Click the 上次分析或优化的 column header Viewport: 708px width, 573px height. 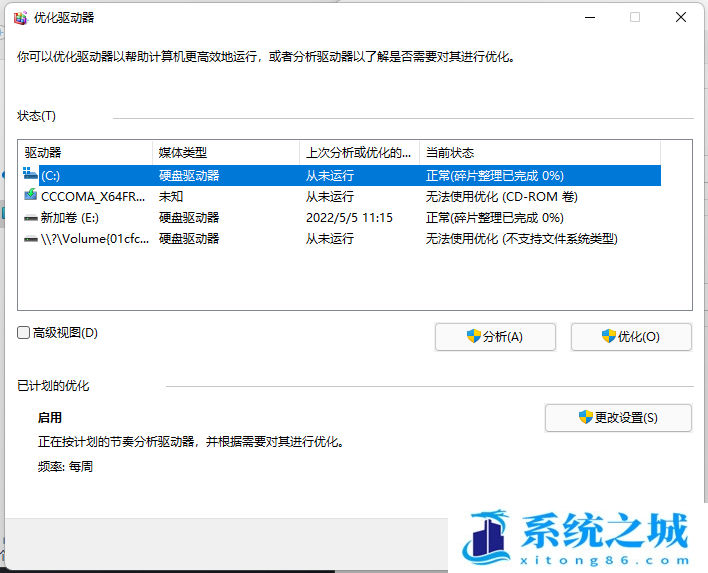pyautogui.click(x=358, y=153)
